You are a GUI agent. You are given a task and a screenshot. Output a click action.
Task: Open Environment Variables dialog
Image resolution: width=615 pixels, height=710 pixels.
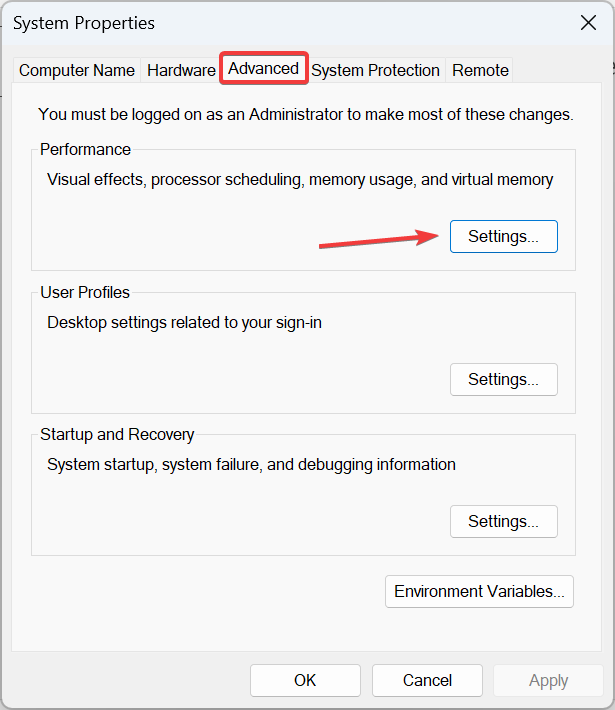coord(479,591)
